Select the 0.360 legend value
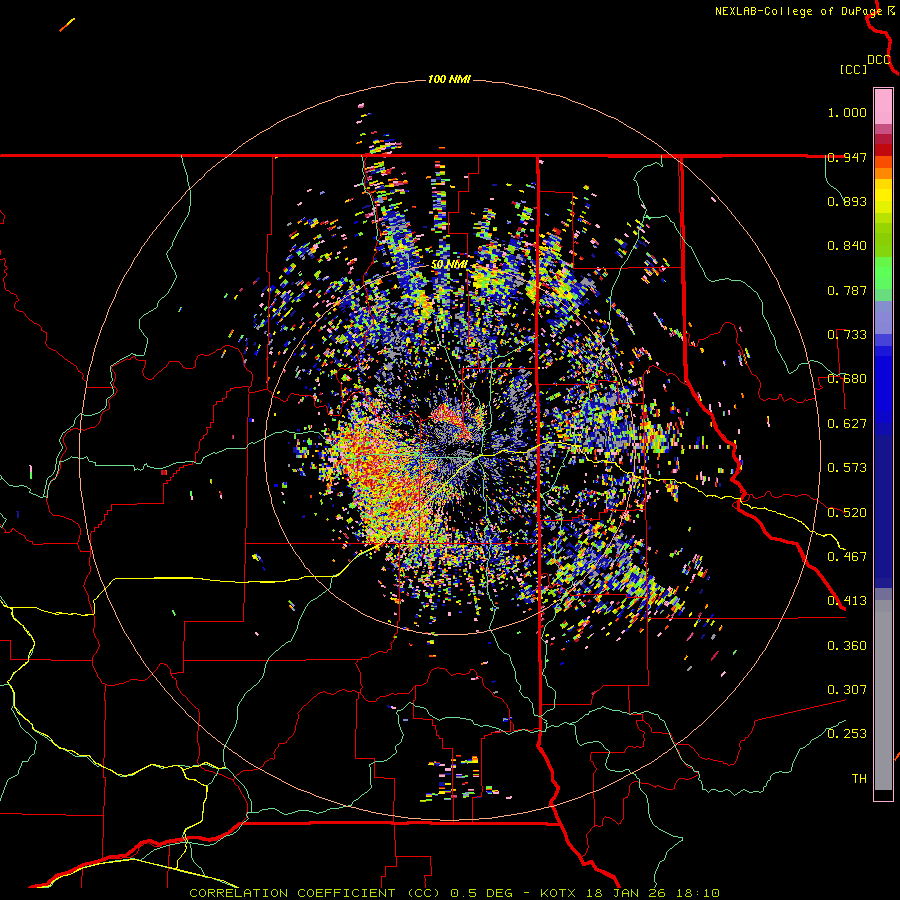The height and width of the screenshot is (900, 900). 847,646
